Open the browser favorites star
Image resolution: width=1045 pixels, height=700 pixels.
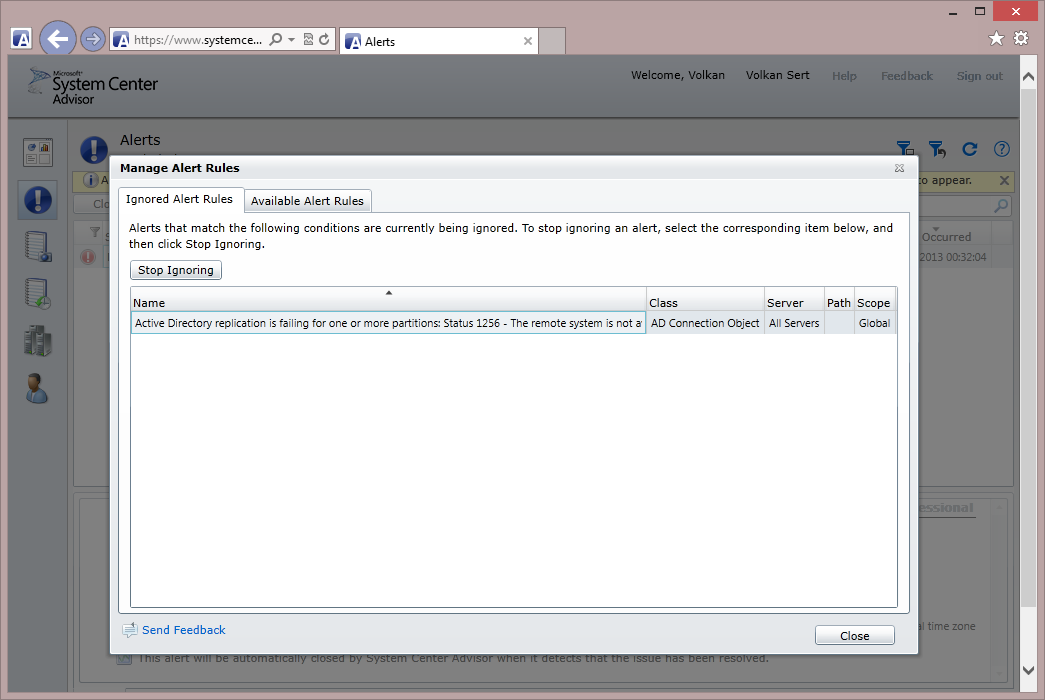(996, 39)
